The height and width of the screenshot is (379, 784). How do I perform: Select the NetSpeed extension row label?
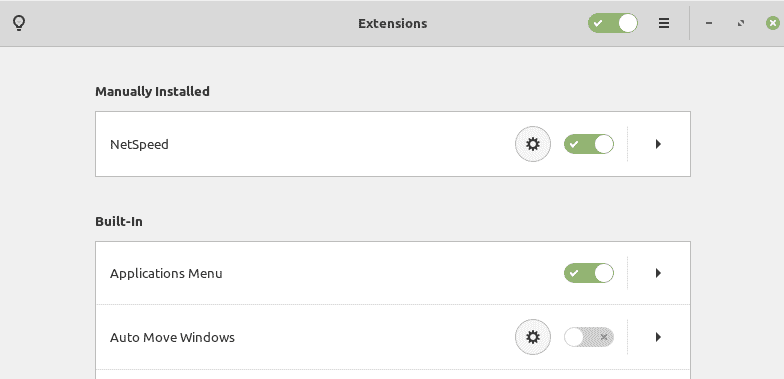(x=139, y=144)
